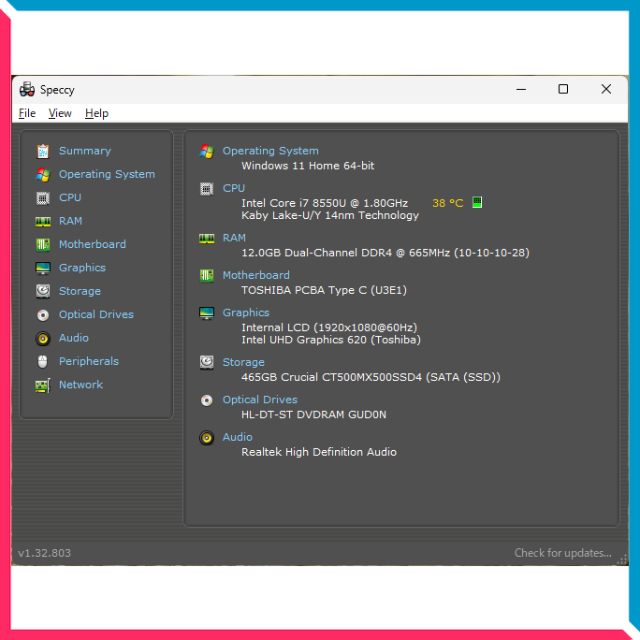Select the RAM stick icon in sidebar
Viewport: 640px width, 640px height.
[x=43, y=221]
